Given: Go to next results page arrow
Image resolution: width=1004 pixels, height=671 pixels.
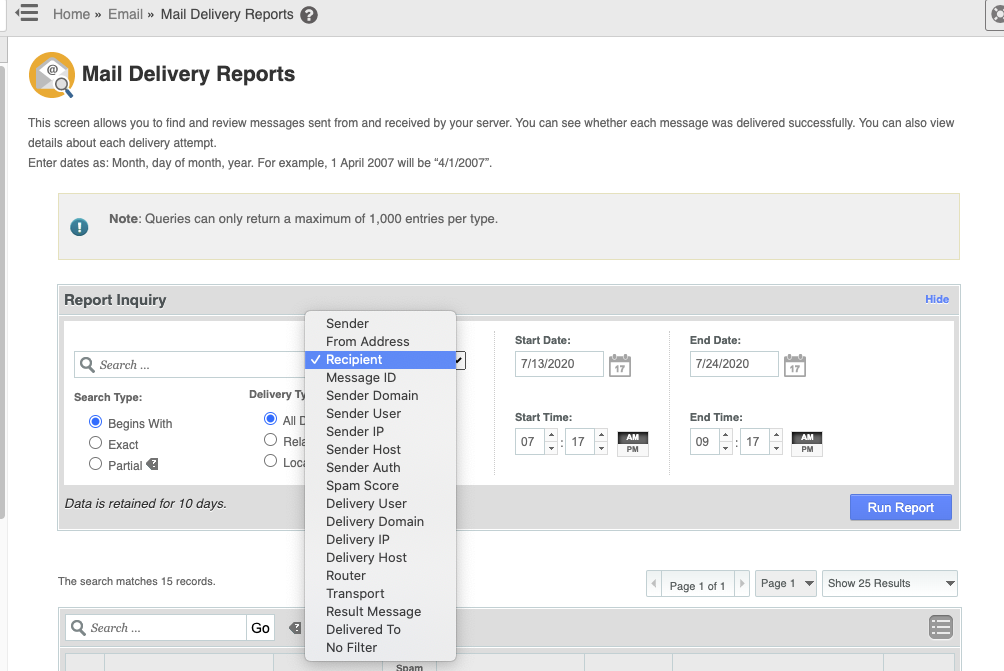Looking at the screenshot, I should coord(742,583).
